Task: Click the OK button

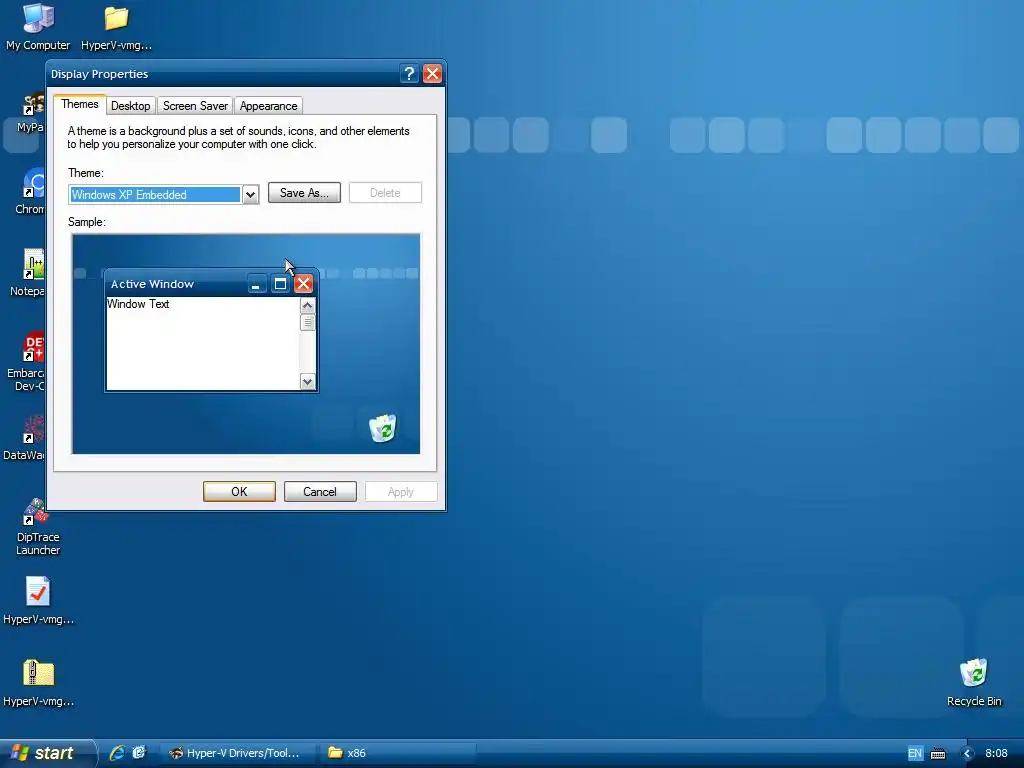Action: (x=239, y=492)
